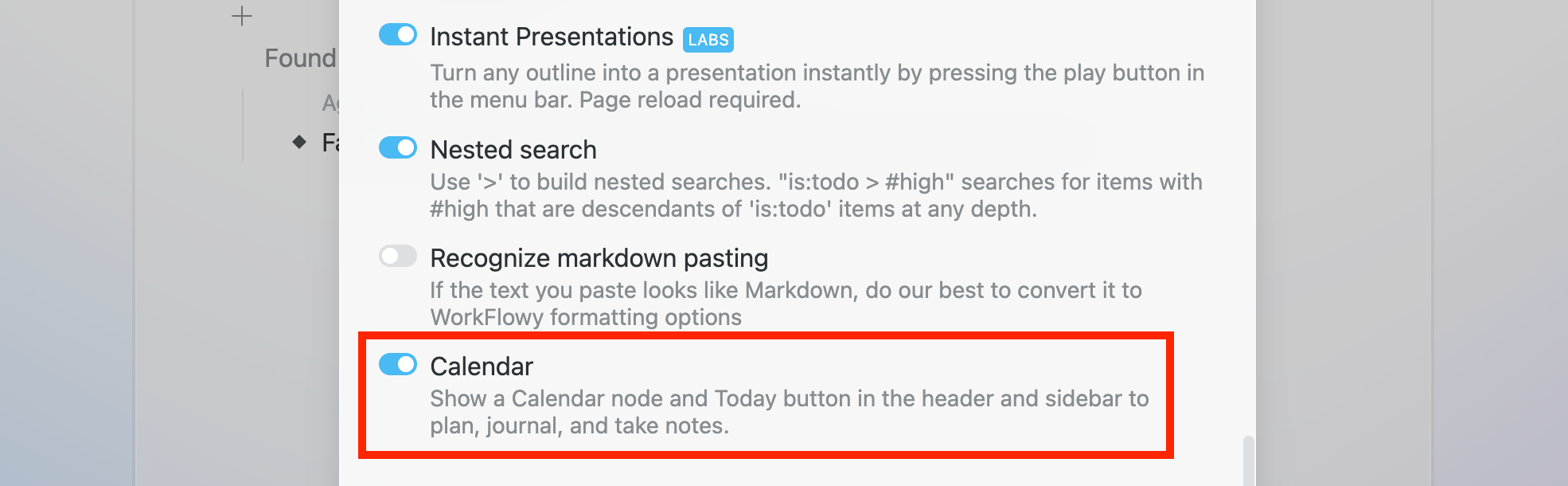The image size is (1568, 486).
Task: Click the 'Nested search' setting title
Action: (513, 150)
